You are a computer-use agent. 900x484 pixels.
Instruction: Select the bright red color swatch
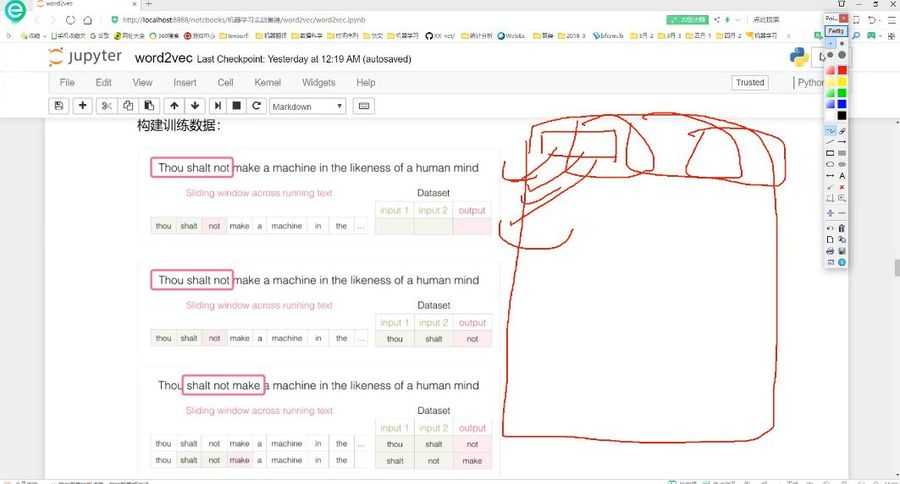click(x=841, y=70)
